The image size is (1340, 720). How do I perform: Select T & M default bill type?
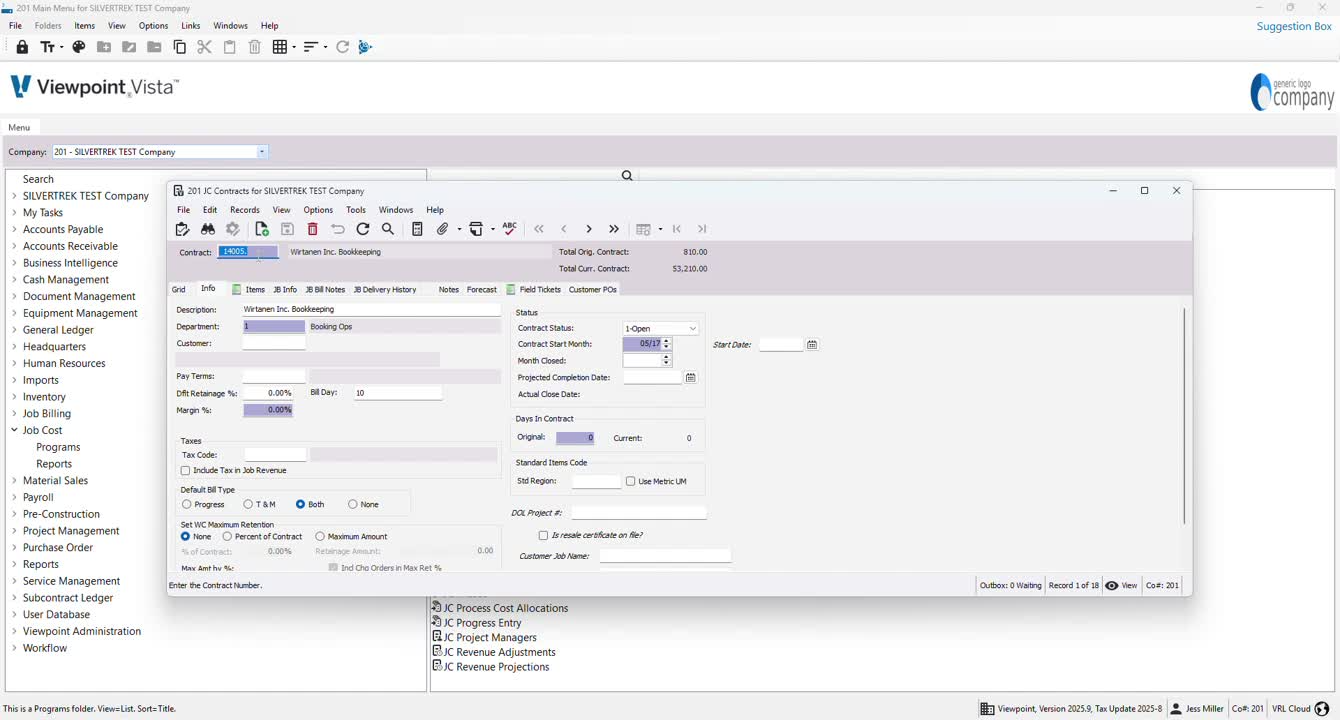[248, 504]
